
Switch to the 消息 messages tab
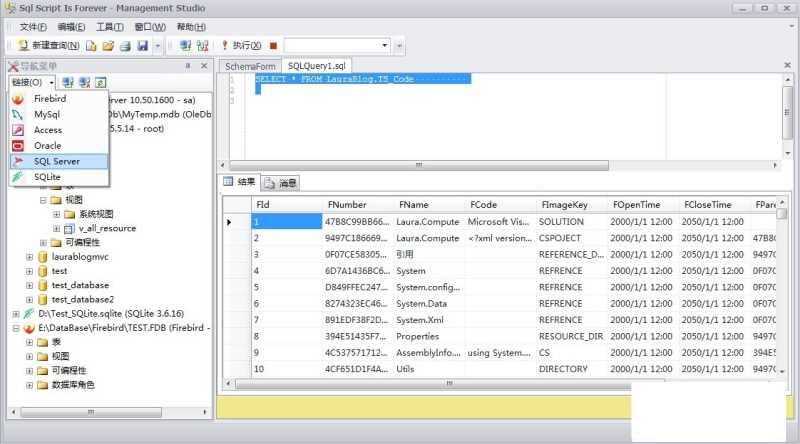click(281, 183)
